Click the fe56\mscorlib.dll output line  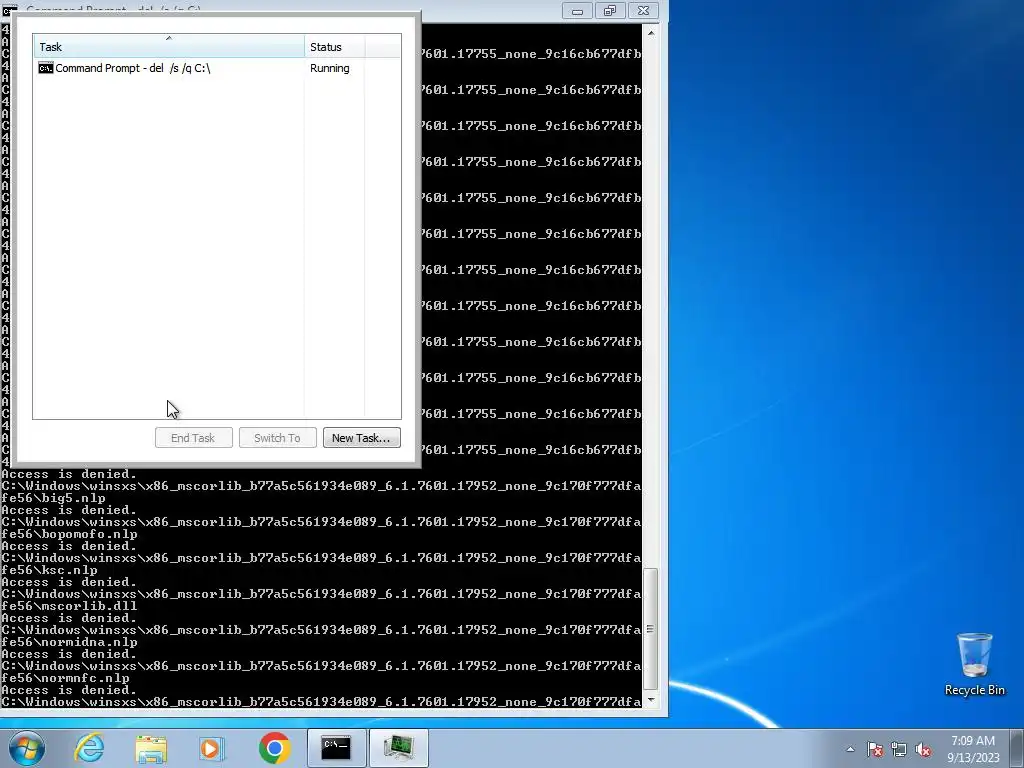(x=69, y=606)
